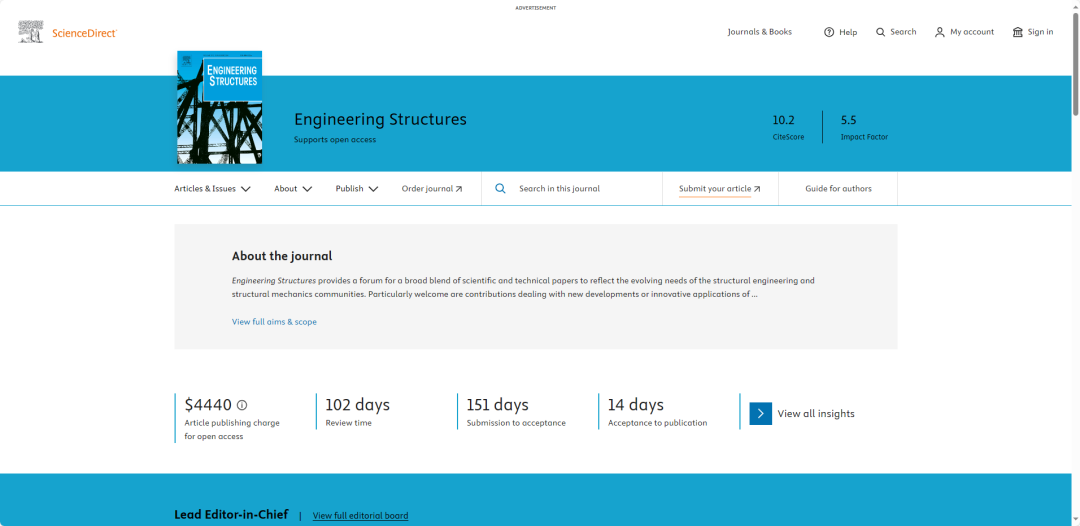Open View all insights text
Image resolution: width=1080 pixels, height=526 pixels.
816,414
